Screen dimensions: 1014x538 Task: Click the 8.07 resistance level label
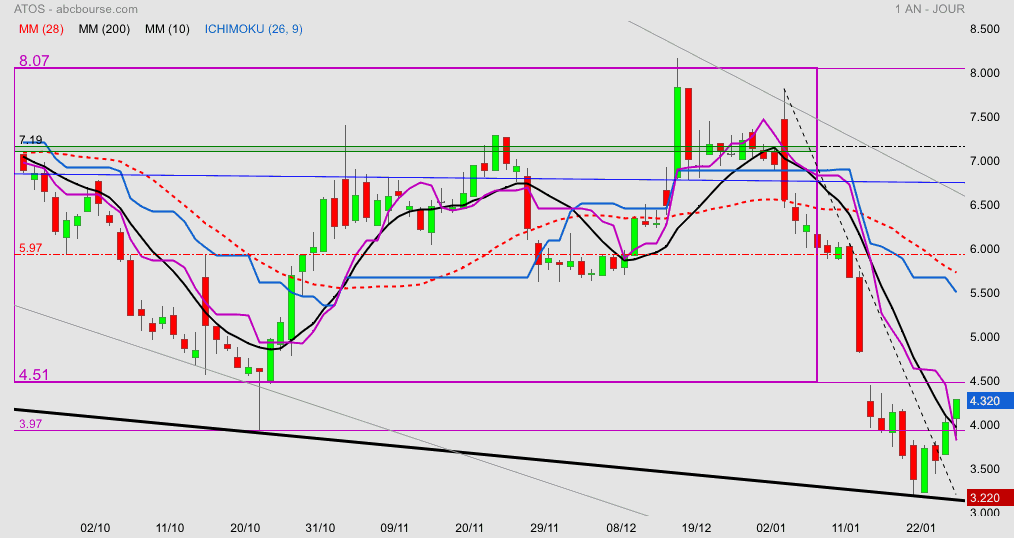(34, 61)
